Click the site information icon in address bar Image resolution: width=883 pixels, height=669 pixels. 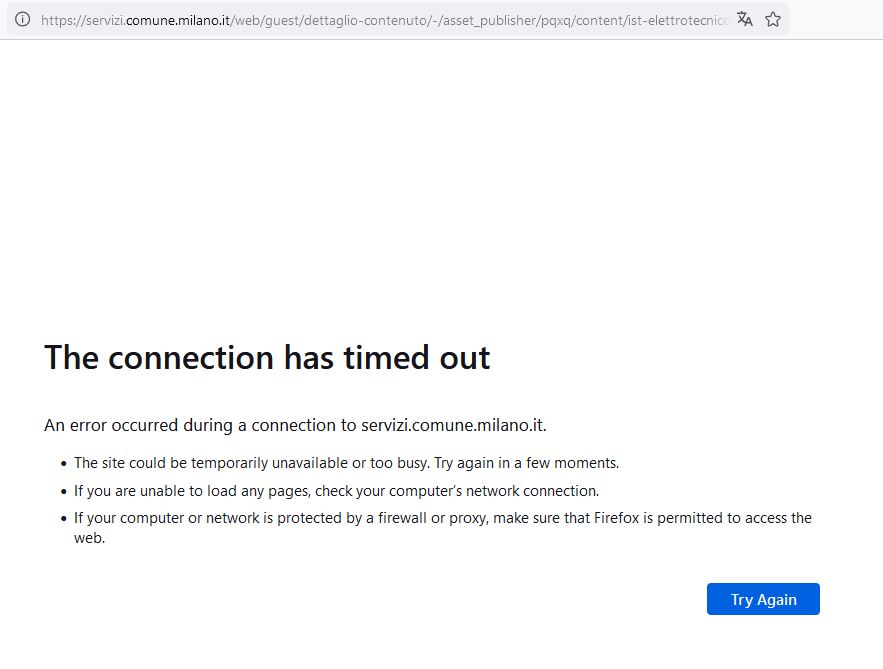pos(22,19)
